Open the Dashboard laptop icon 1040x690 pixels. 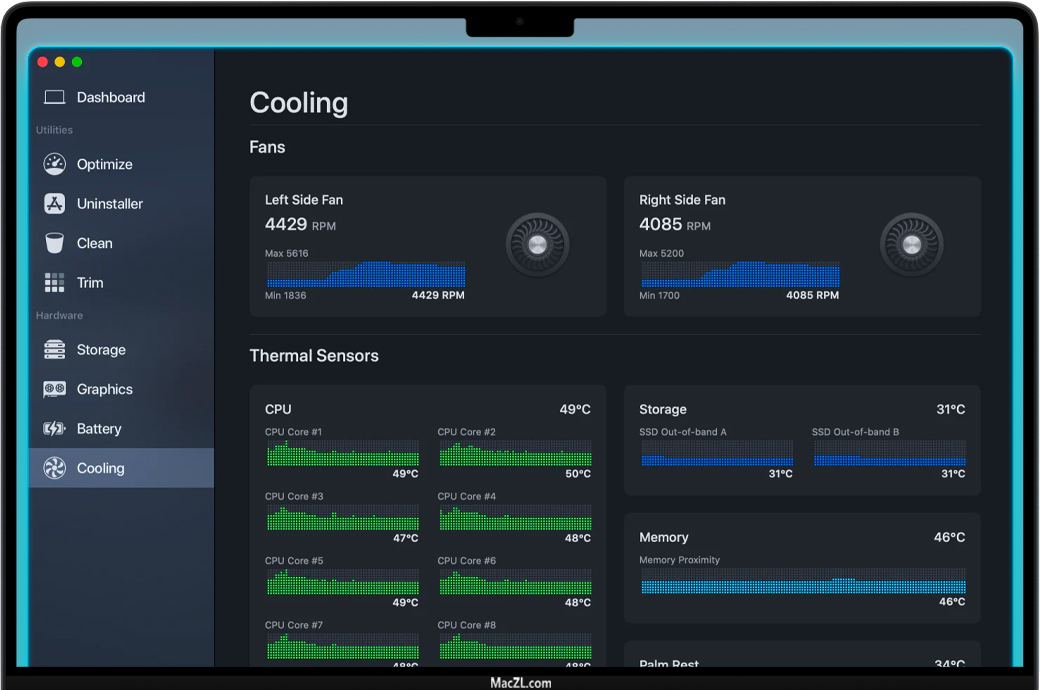coord(55,97)
